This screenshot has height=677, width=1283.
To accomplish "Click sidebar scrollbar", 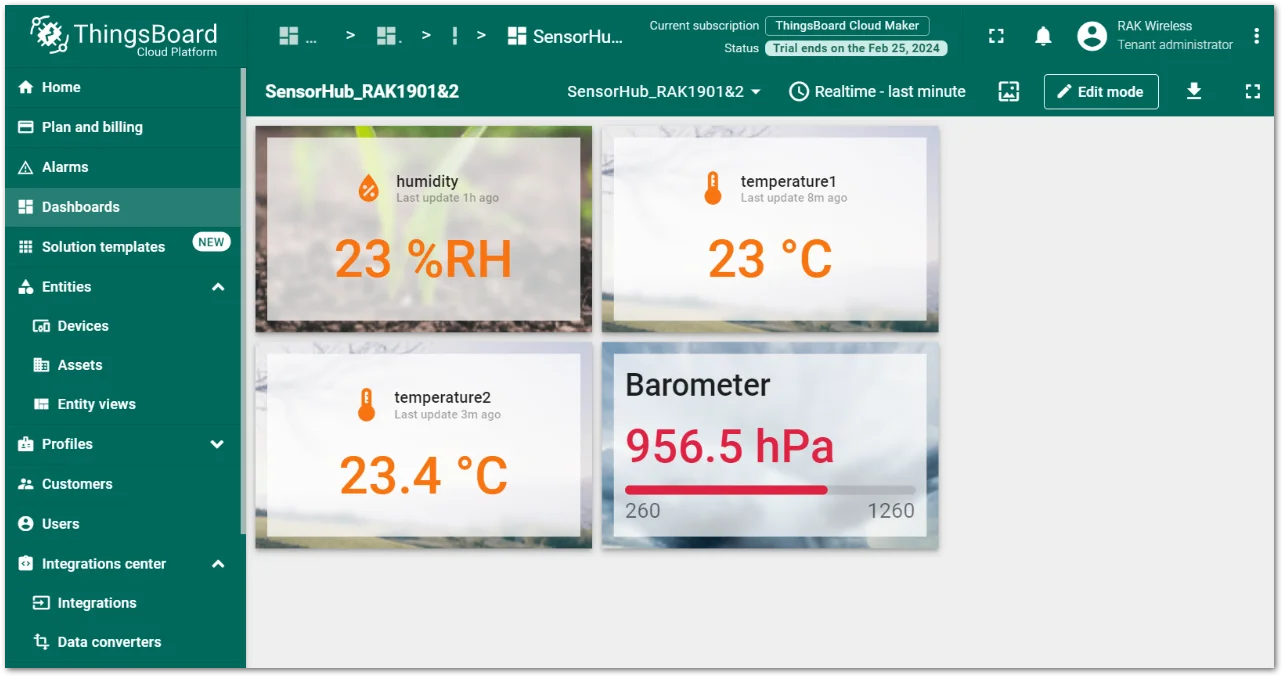I will pos(243,300).
